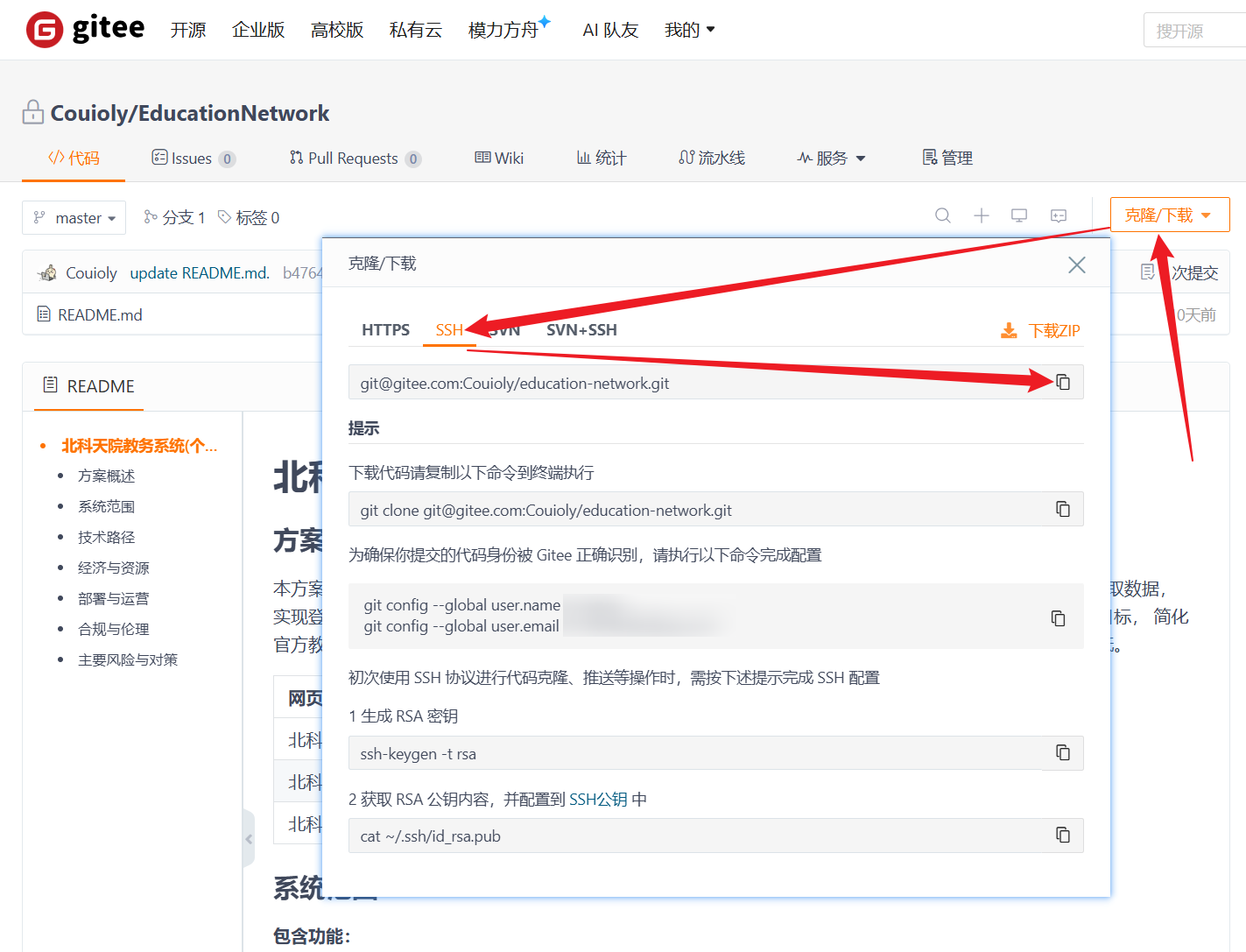Jump to 技术路径 outline item
The width and height of the screenshot is (1246, 952).
click(107, 537)
